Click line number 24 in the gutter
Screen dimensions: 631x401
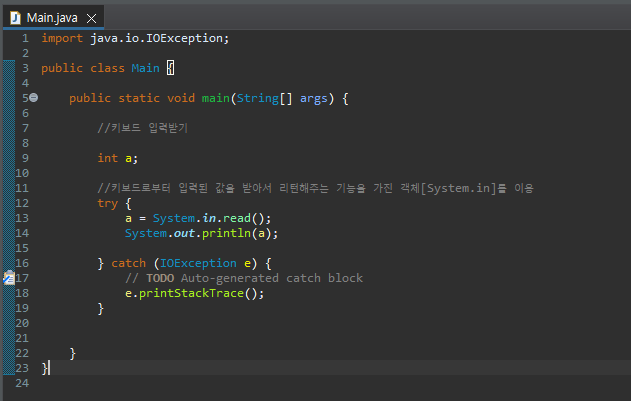pos(22,383)
